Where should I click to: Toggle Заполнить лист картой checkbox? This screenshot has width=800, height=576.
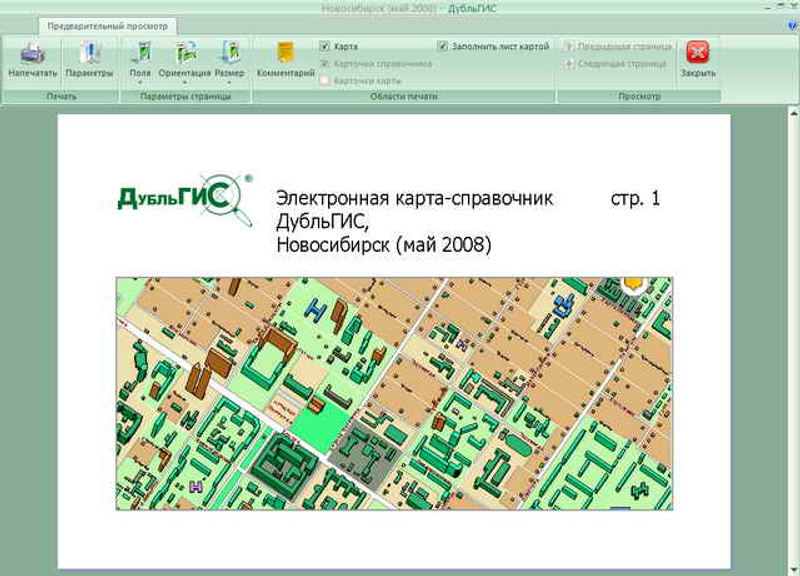point(443,46)
